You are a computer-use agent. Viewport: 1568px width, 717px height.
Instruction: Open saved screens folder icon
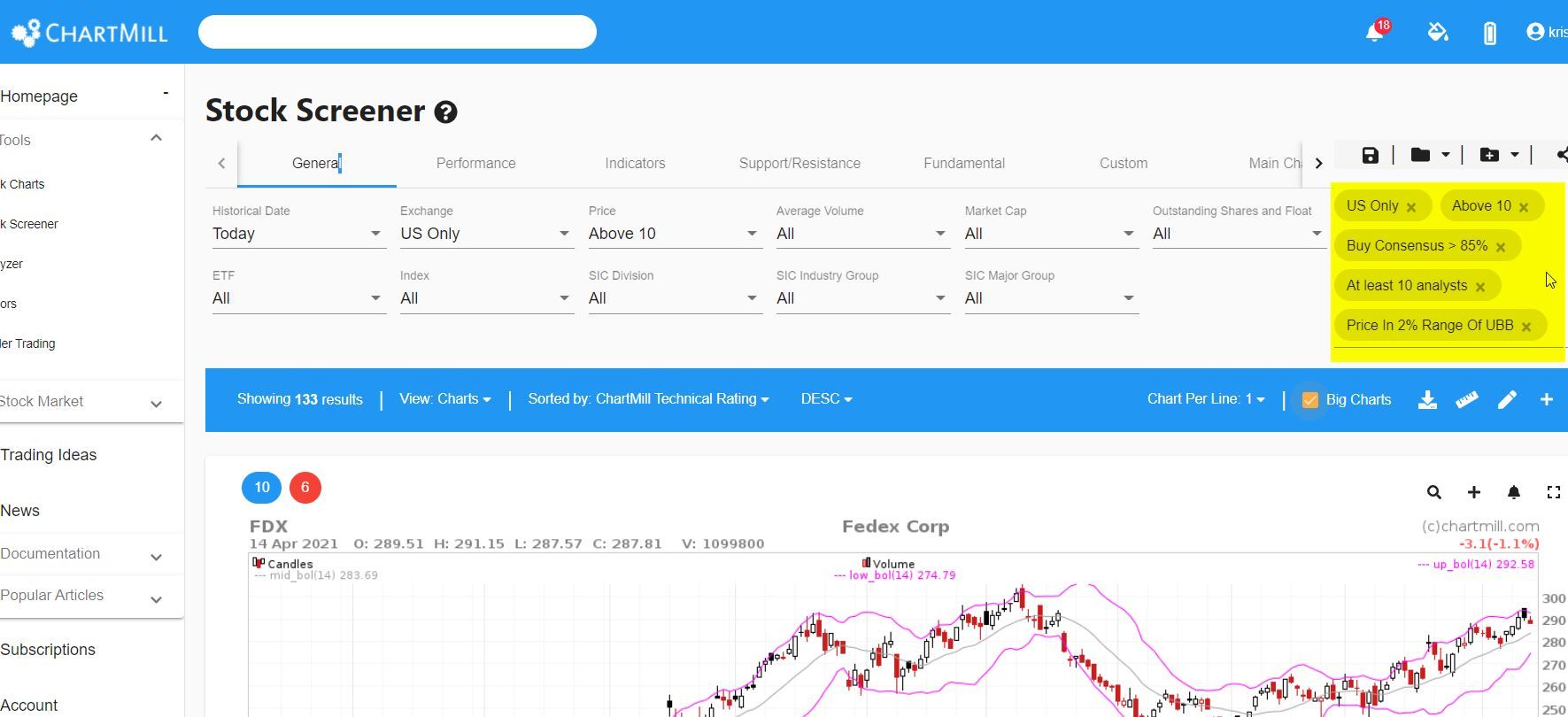tap(1420, 155)
